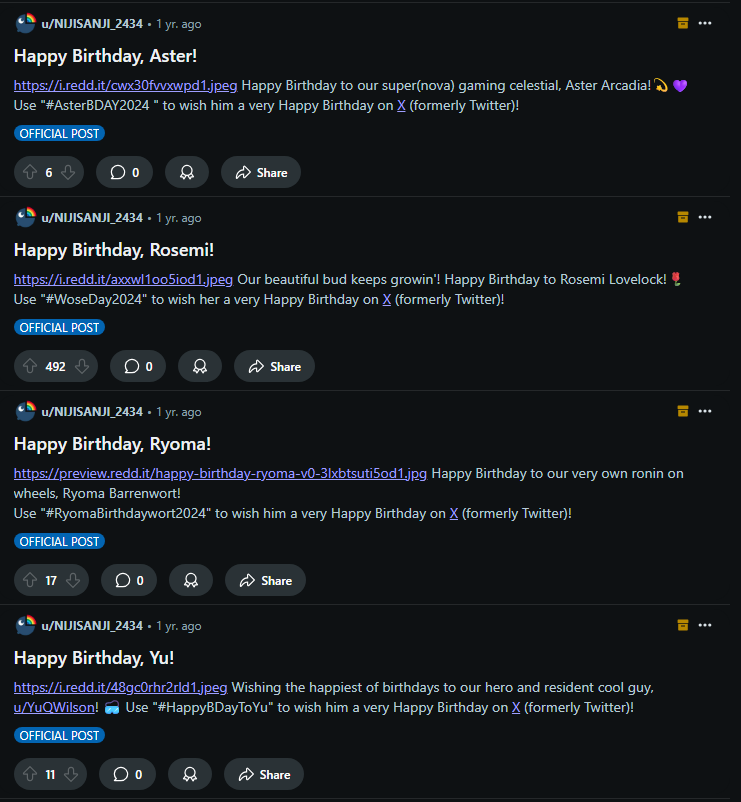Share the Happy Birthday, Yu! post
This screenshot has height=802, width=741.
[264, 774]
